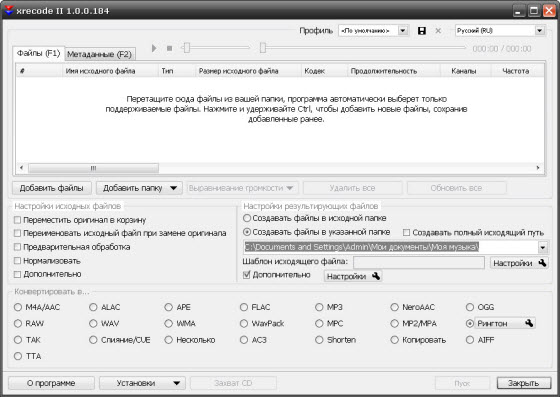The width and height of the screenshot is (560, 397).
Task: Click the playback position slider handle
Action: tap(263, 47)
